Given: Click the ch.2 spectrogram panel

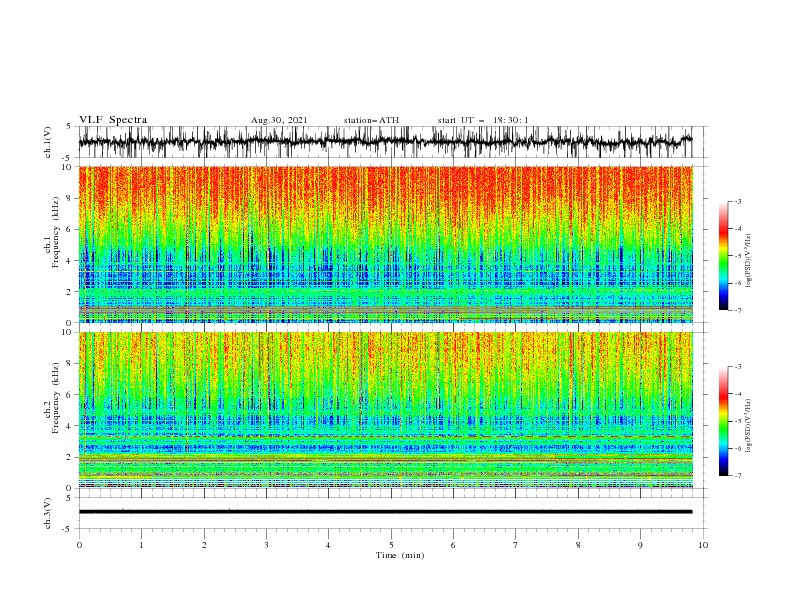Looking at the screenshot, I should click(386, 410).
